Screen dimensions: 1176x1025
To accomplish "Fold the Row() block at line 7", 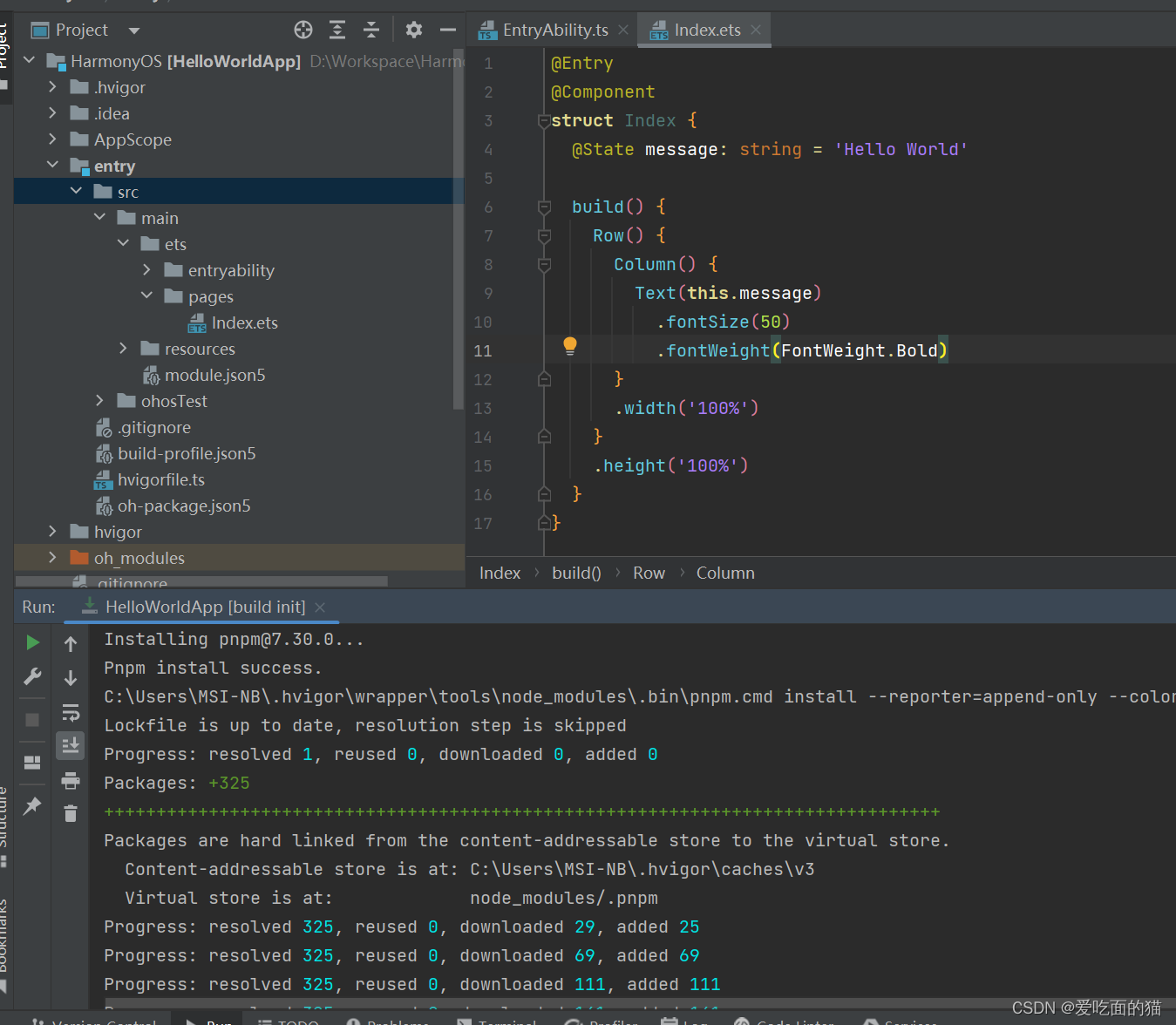I will (x=544, y=236).
